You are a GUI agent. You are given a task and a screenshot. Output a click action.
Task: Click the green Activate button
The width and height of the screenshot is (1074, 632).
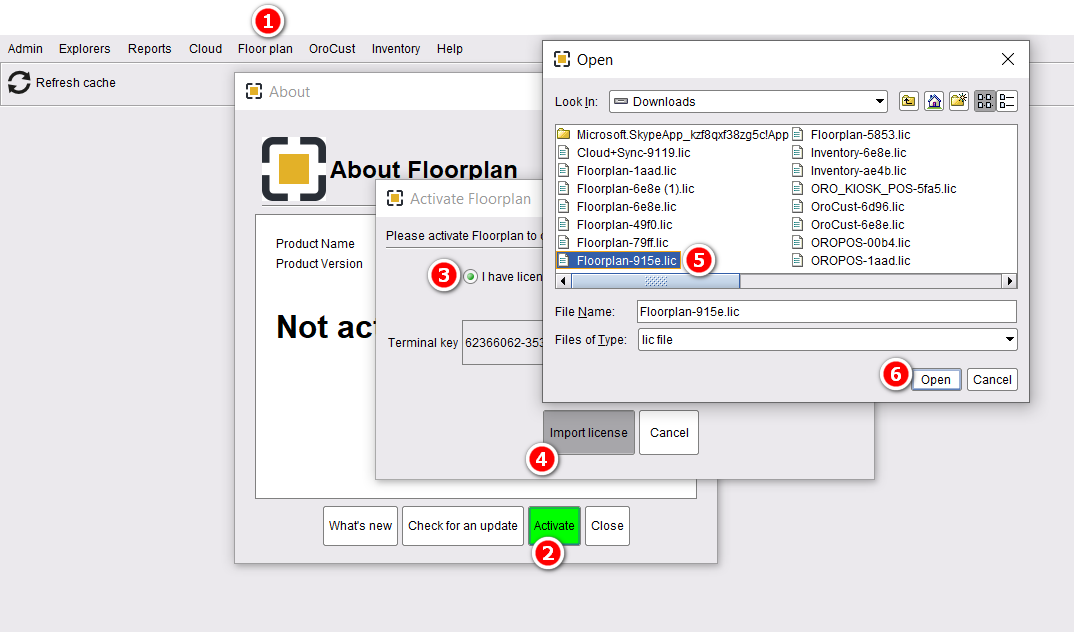[554, 526]
